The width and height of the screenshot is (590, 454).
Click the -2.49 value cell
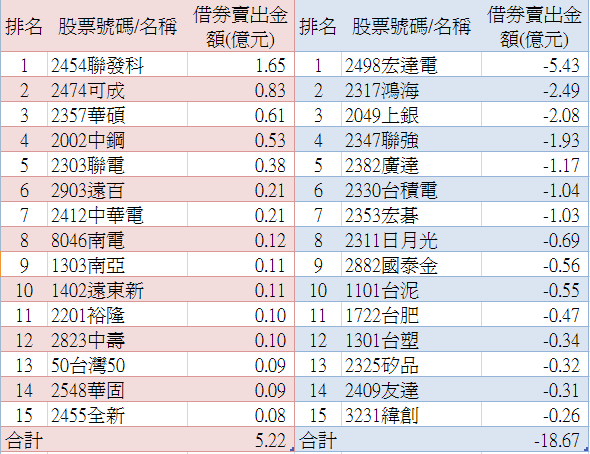click(535, 90)
